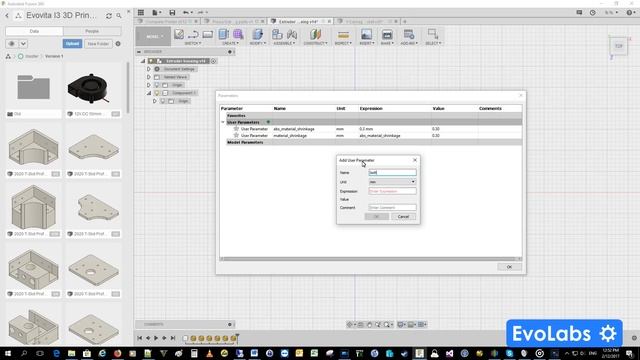
Task: Close the Add User Parameter dialog
Action: coord(415,160)
